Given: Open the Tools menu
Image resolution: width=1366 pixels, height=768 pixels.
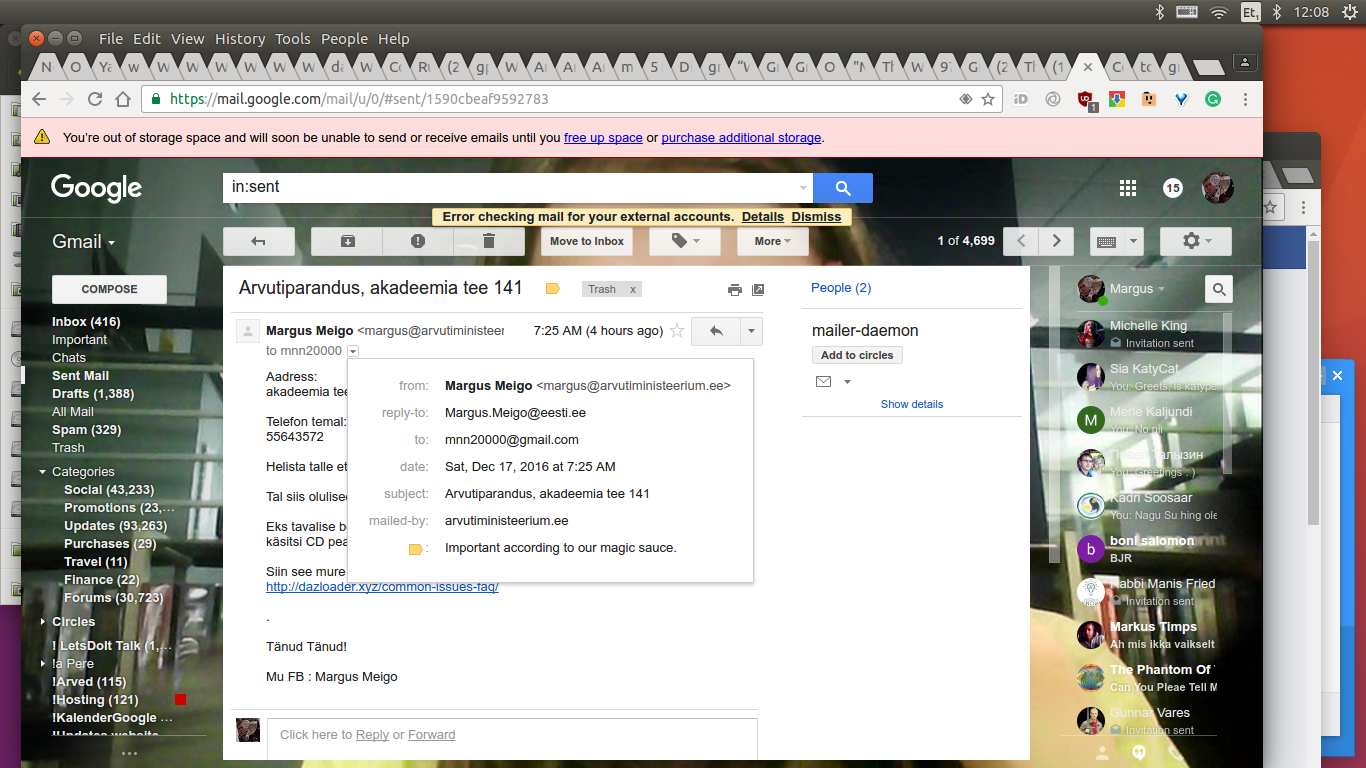Looking at the screenshot, I should tap(293, 39).
